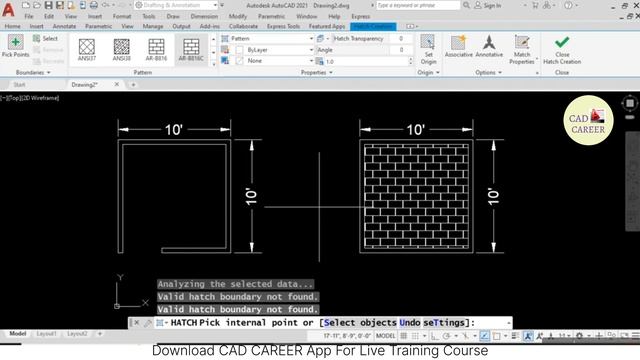Open the Draw menu
The image size is (640, 360).
click(173, 16)
